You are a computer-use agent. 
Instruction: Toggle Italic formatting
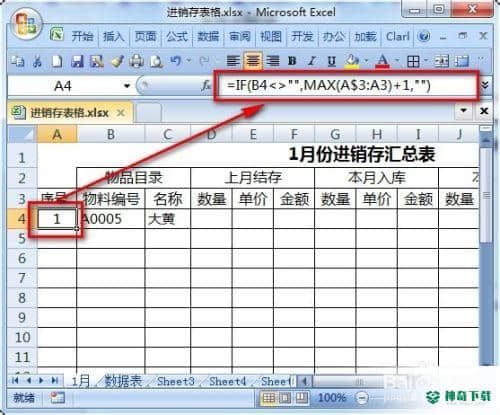click(312, 61)
